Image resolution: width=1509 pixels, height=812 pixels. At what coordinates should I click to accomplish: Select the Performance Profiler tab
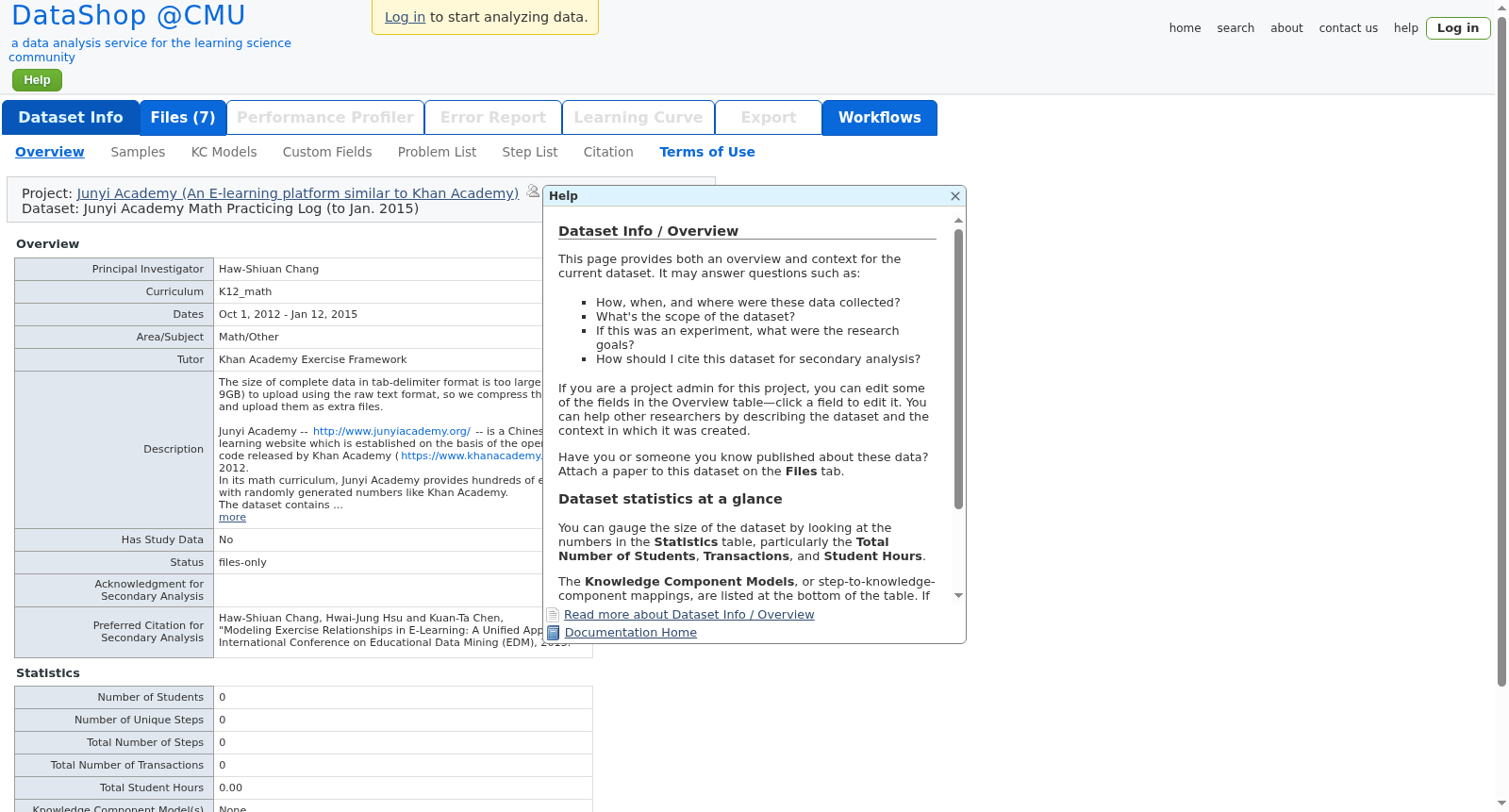(325, 118)
